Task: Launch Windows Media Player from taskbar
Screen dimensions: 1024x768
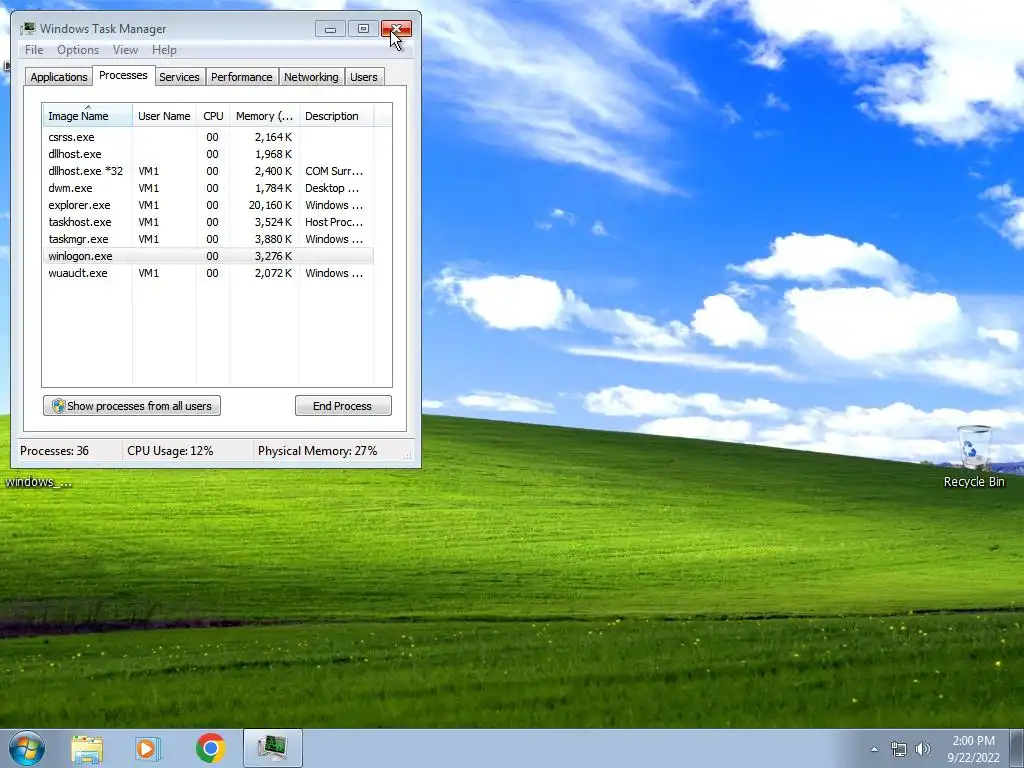Action: 148,748
